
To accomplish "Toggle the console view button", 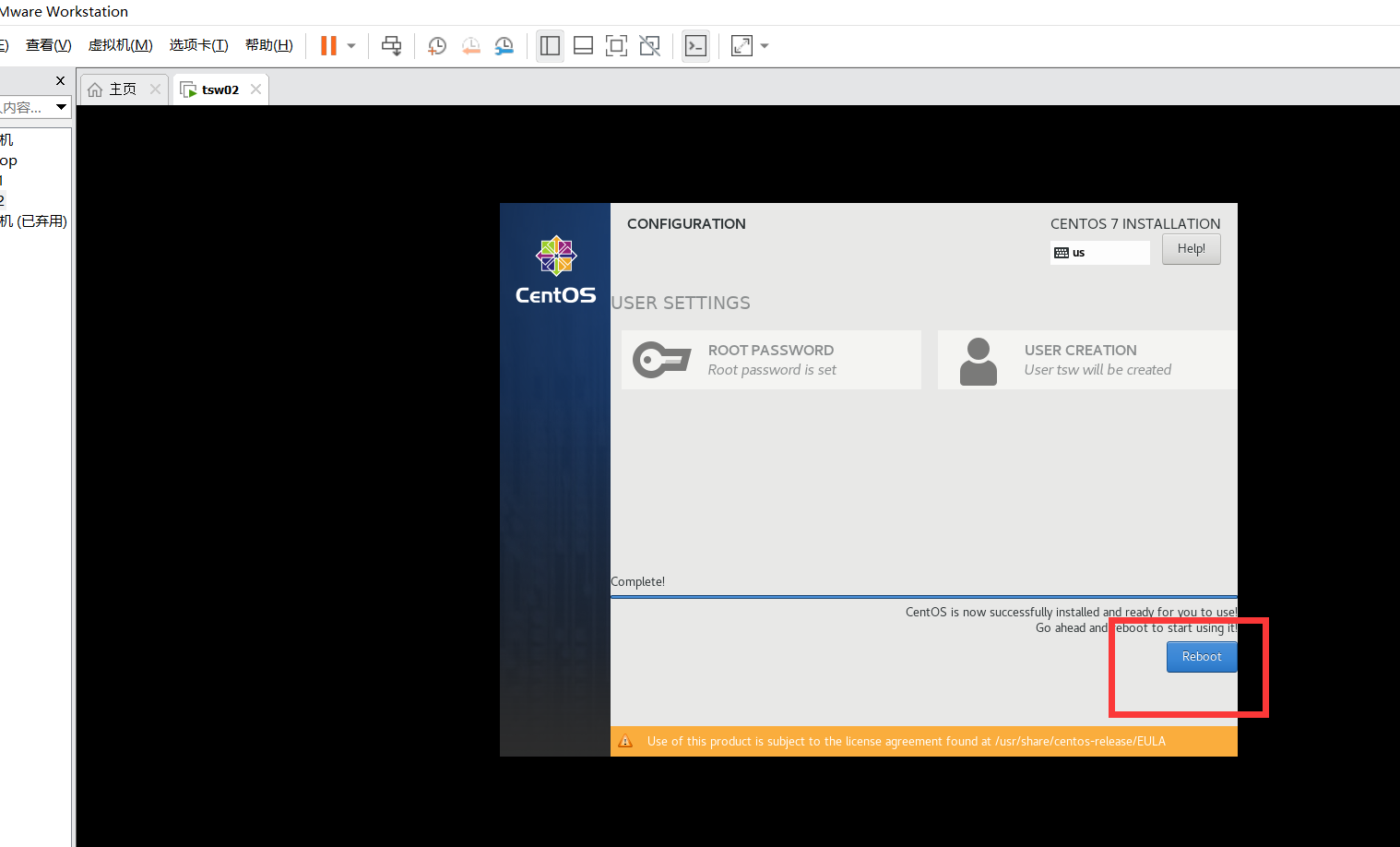I will point(696,45).
